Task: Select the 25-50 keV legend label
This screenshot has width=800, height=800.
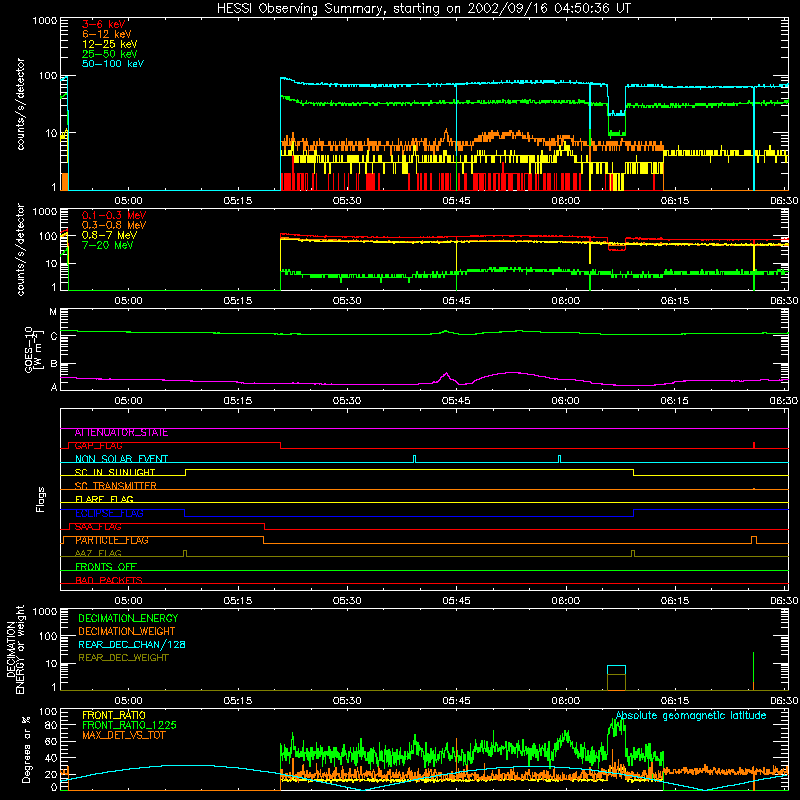Action: click(x=110, y=54)
